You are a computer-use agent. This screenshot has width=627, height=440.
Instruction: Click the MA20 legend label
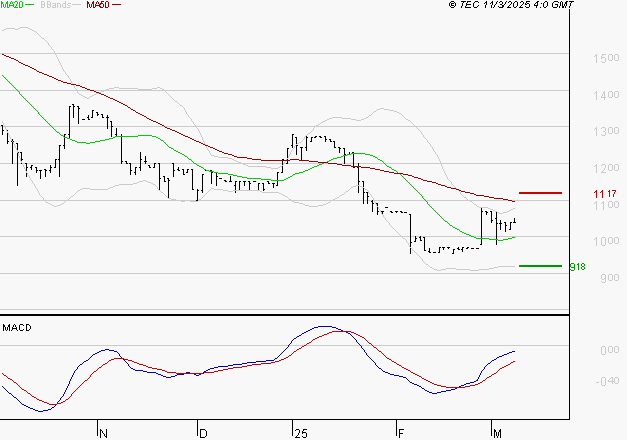tap(12, 5)
